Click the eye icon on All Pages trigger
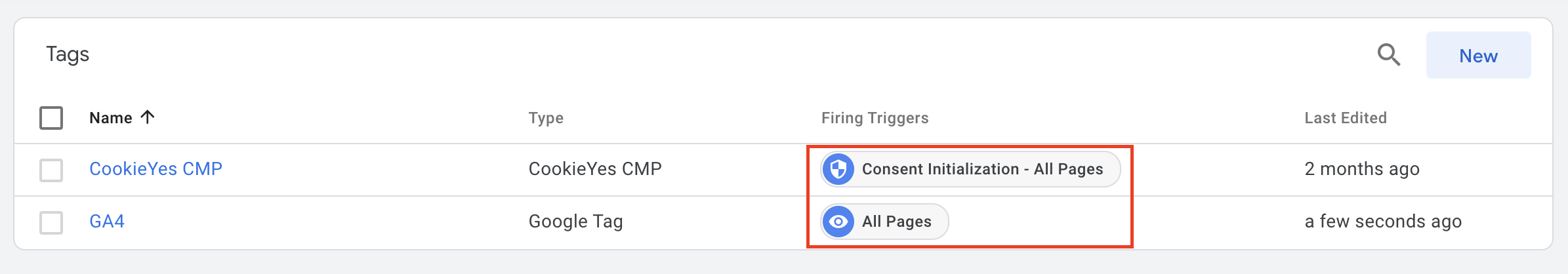Image resolution: width=1568 pixels, height=274 pixels. [x=838, y=222]
